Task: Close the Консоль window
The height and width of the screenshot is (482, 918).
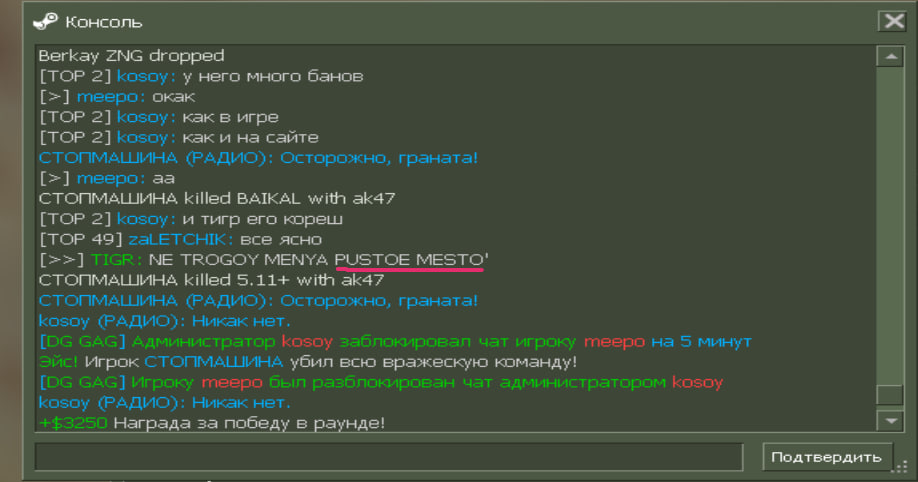Action: point(892,21)
